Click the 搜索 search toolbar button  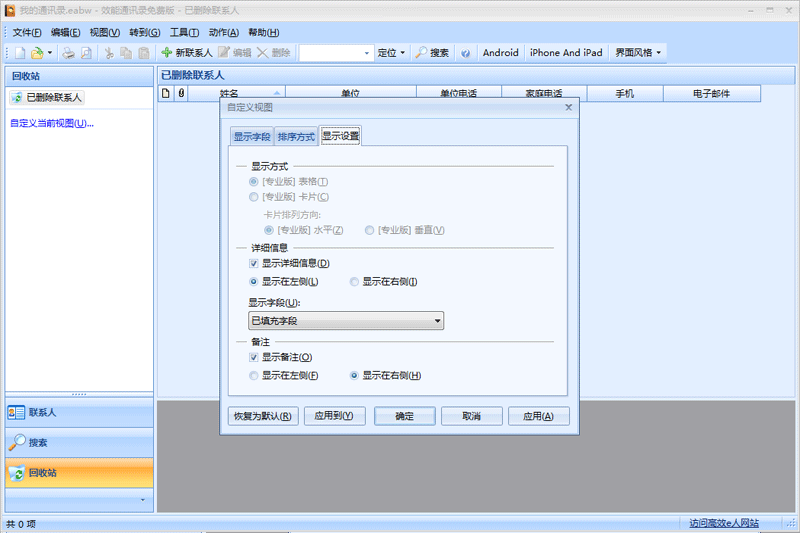click(432, 53)
